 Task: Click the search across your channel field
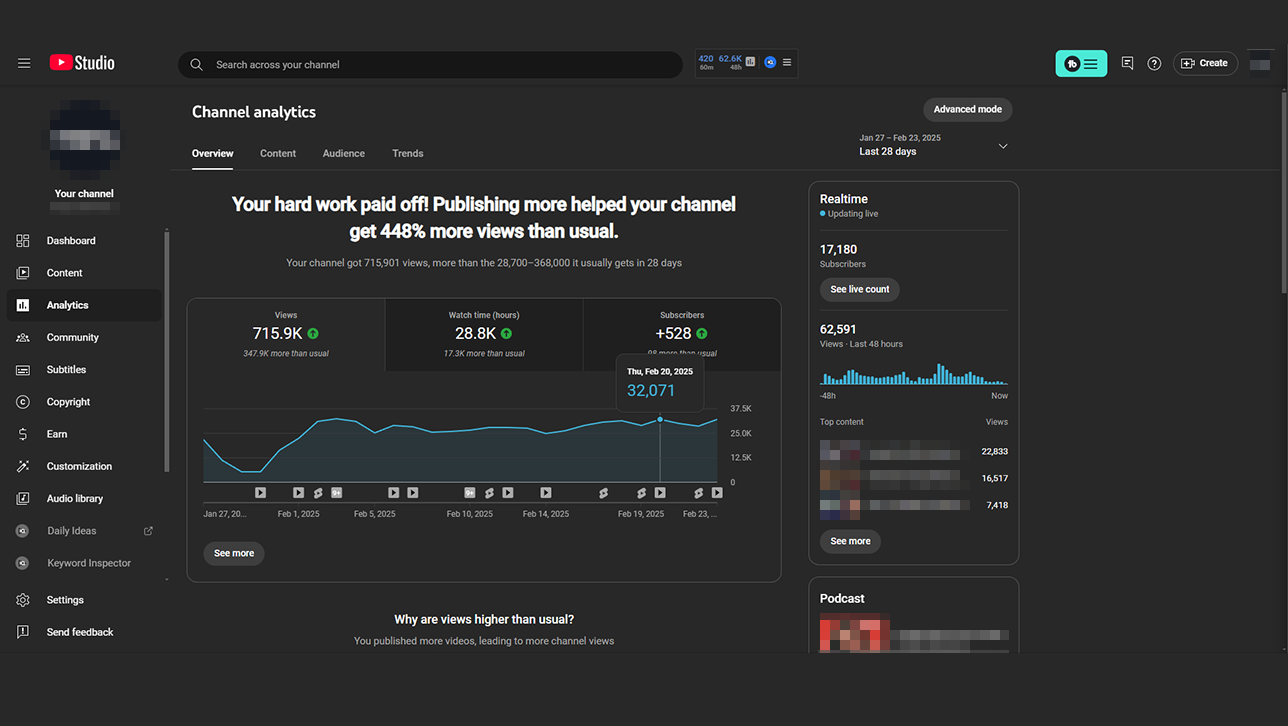pos(430,65)
